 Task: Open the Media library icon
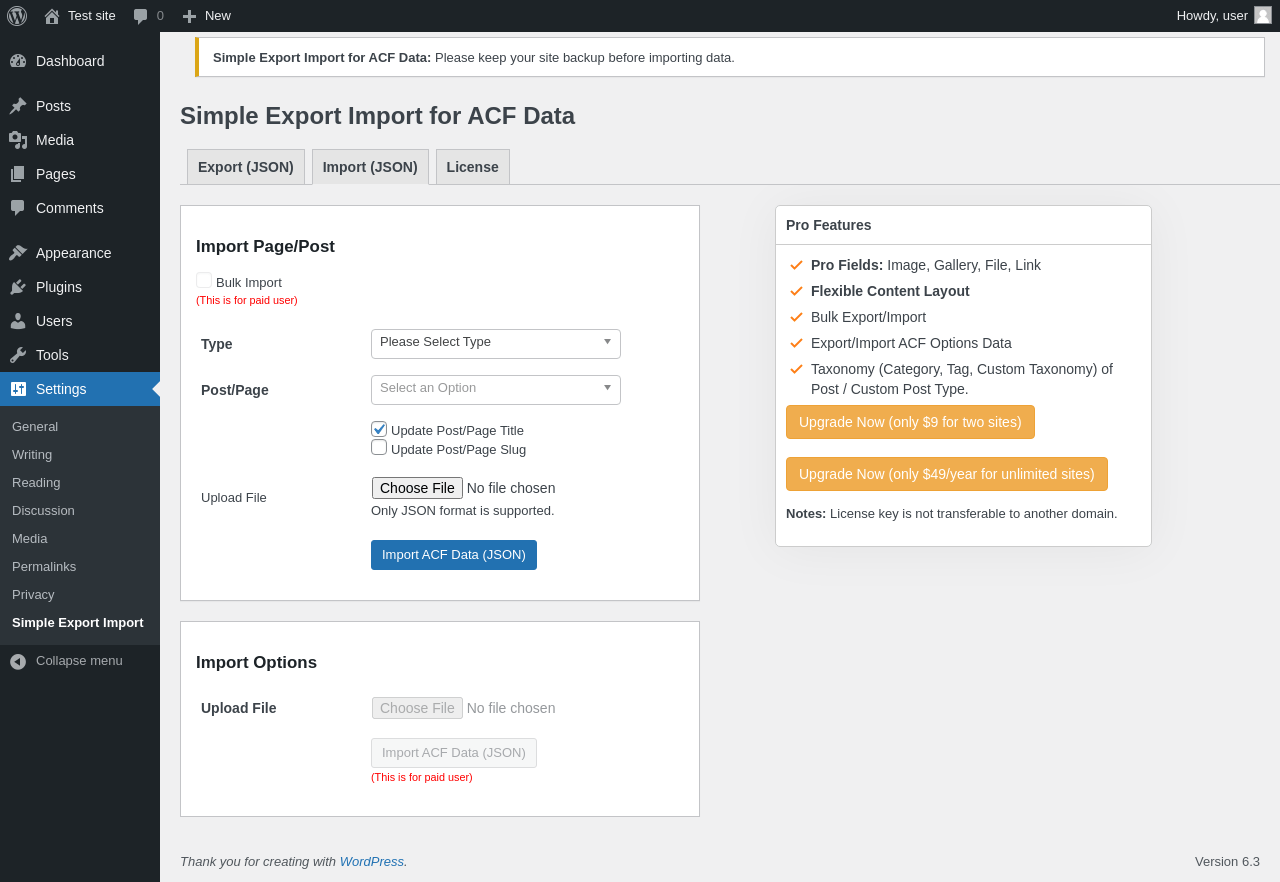coord(18,140)
